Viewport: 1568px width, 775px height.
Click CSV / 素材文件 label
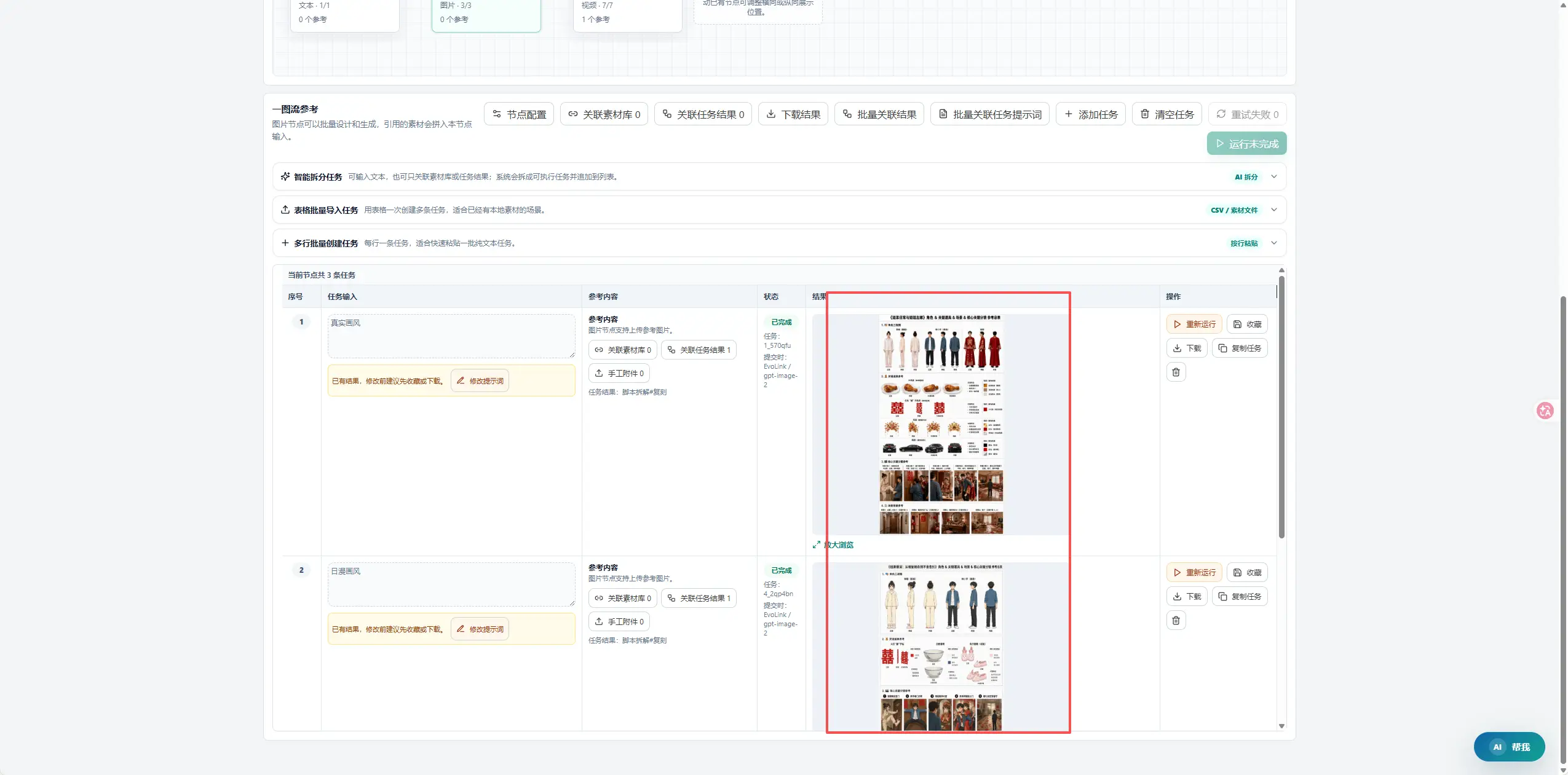[1234, 210]
